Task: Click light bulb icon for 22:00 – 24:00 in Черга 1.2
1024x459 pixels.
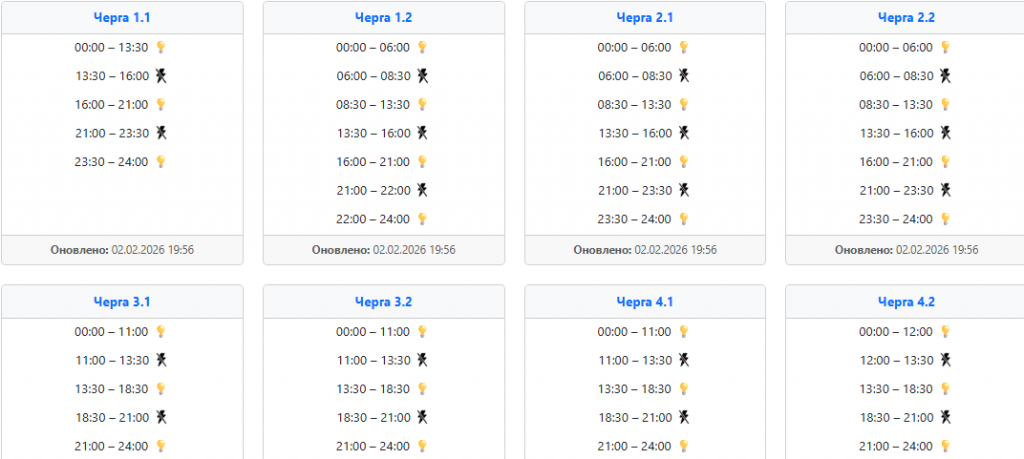Action: pos(422,219)
